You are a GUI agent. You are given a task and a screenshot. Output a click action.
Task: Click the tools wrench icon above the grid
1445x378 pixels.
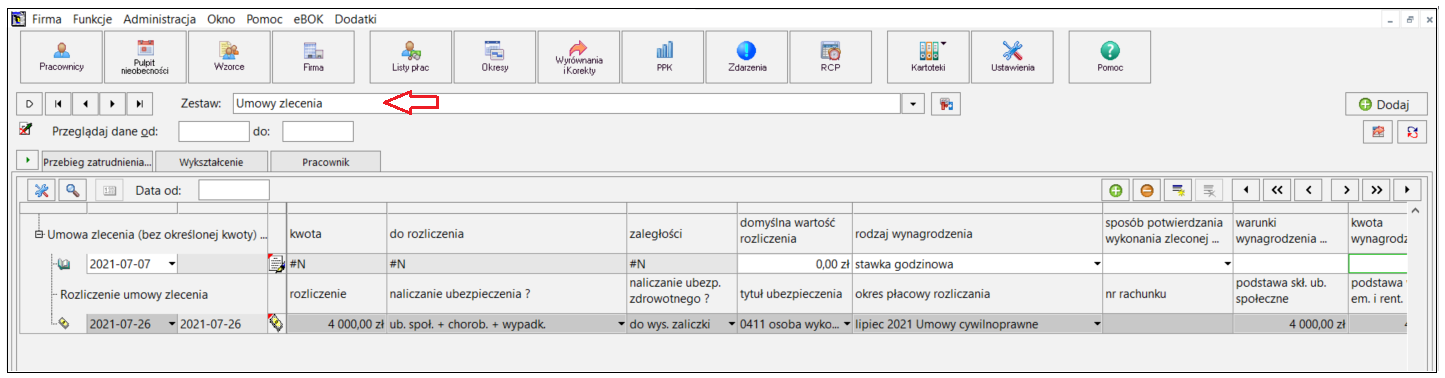point(42,189)
